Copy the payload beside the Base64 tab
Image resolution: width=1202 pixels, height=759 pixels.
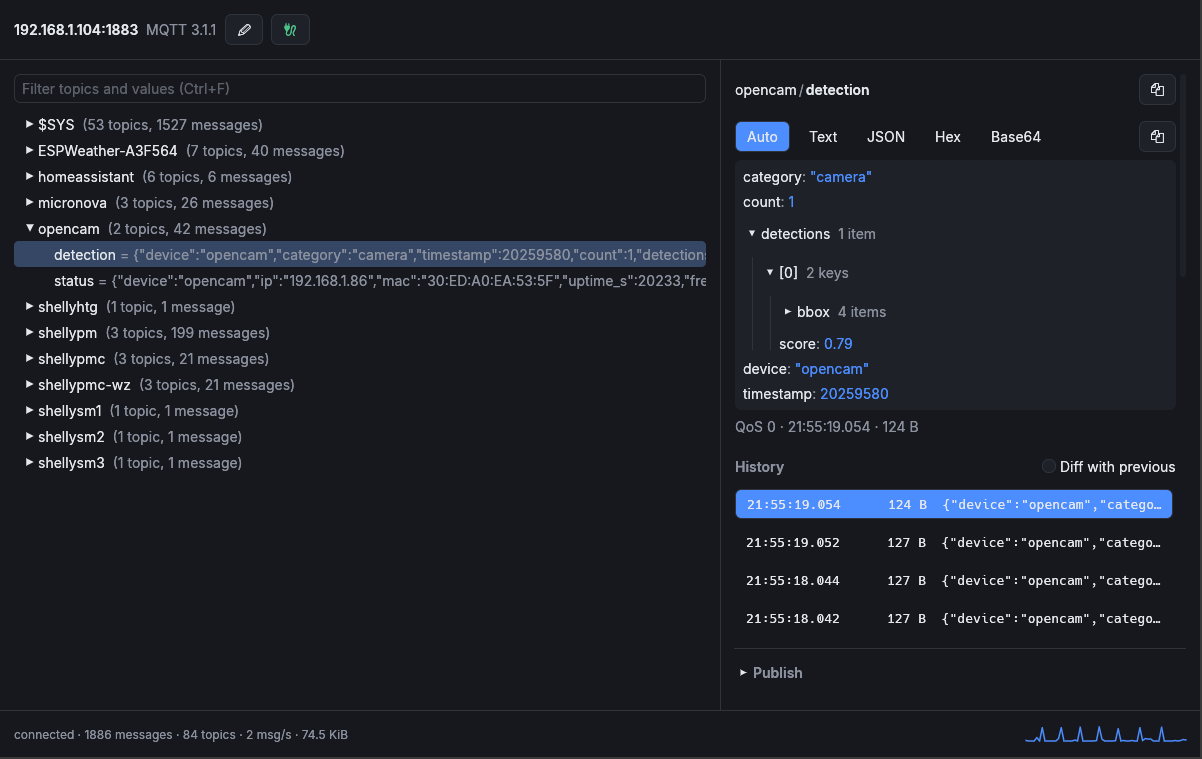(1157, 136)
